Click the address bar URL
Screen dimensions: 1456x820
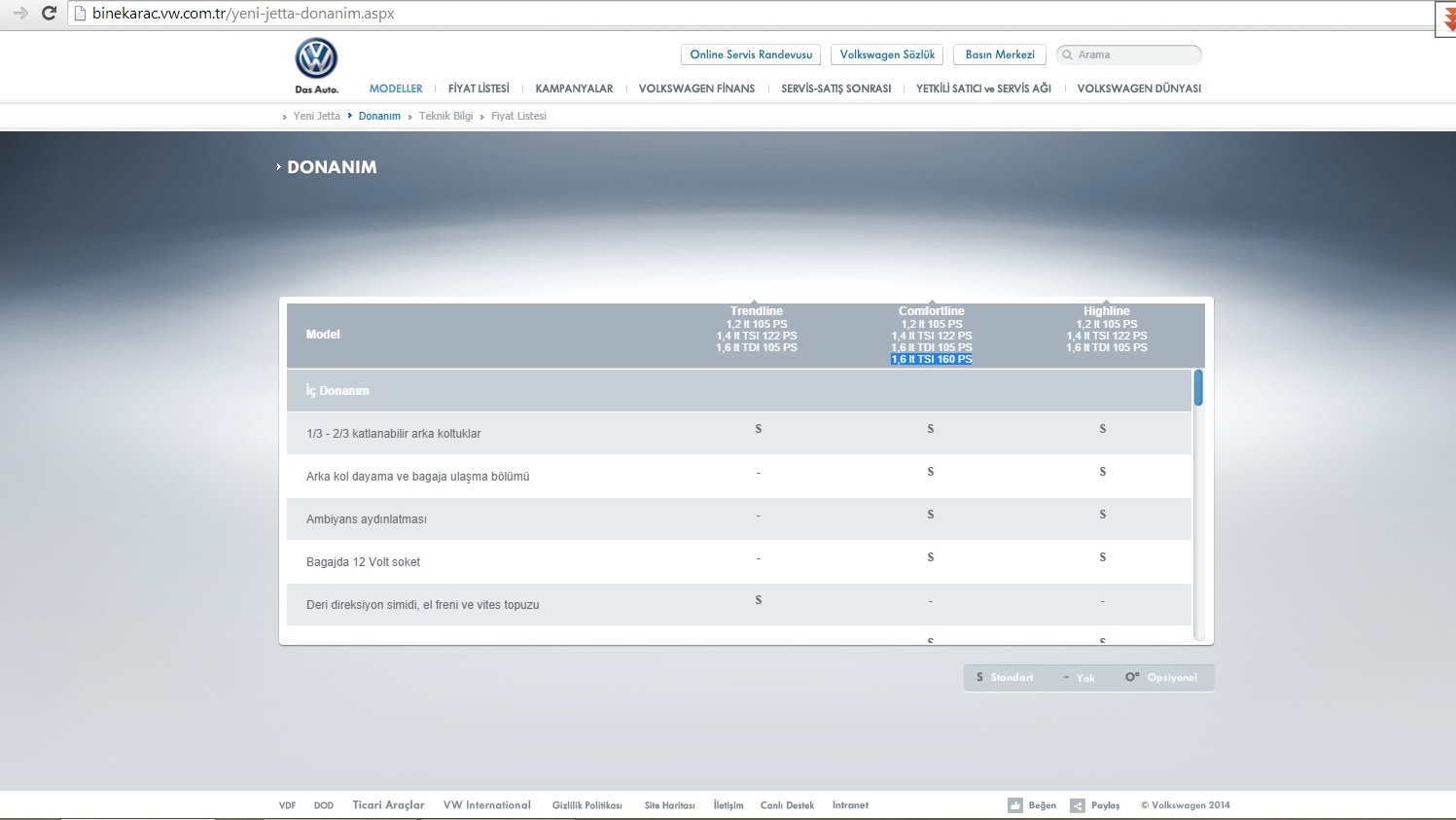(243, 14)
